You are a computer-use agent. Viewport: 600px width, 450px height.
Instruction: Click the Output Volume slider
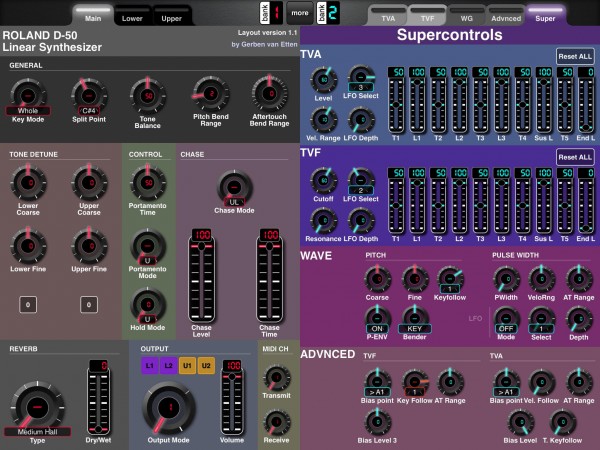point(232,397)
